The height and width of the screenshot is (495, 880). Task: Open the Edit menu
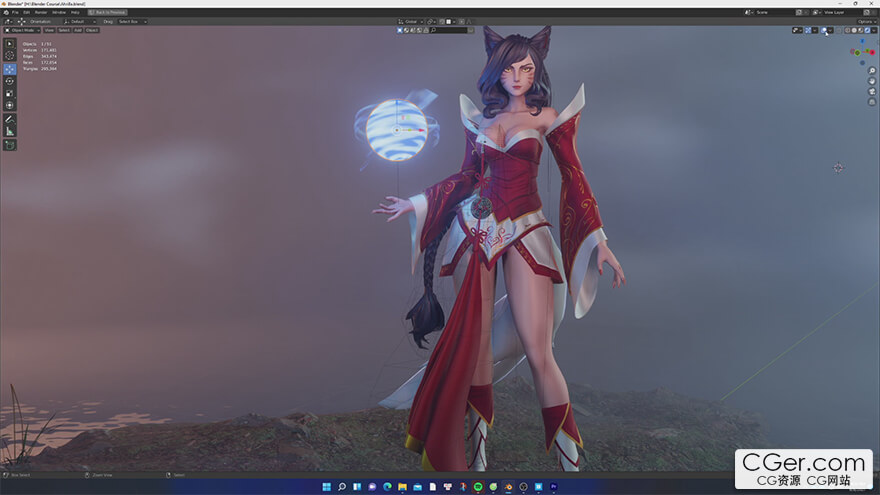click(27, 12)
